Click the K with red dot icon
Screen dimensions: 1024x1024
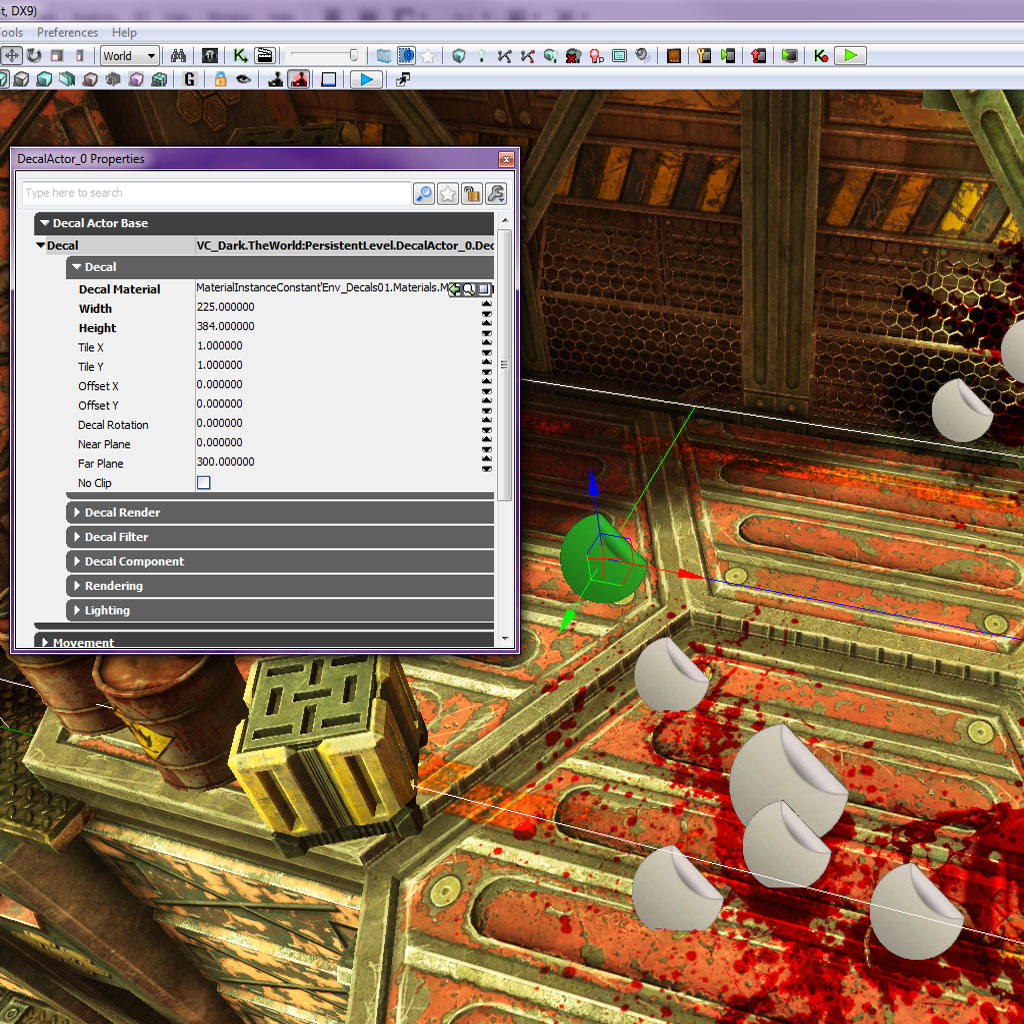821,56
